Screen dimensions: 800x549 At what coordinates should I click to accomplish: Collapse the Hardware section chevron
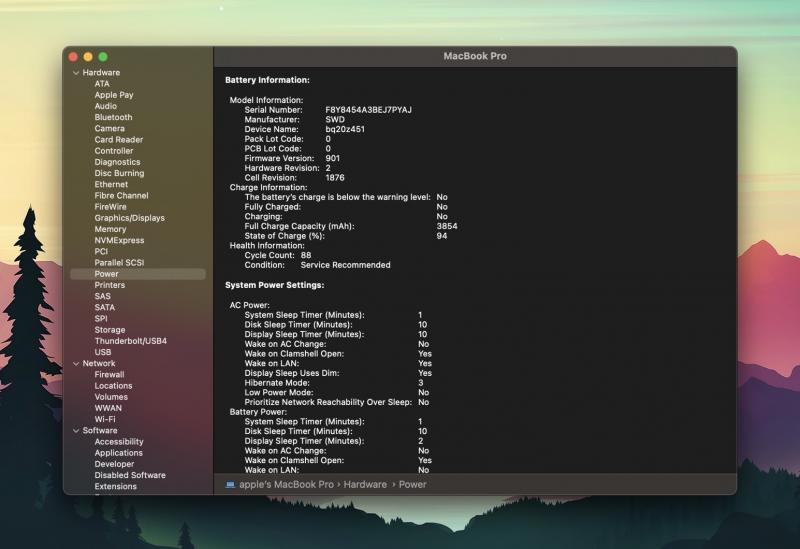76,73
